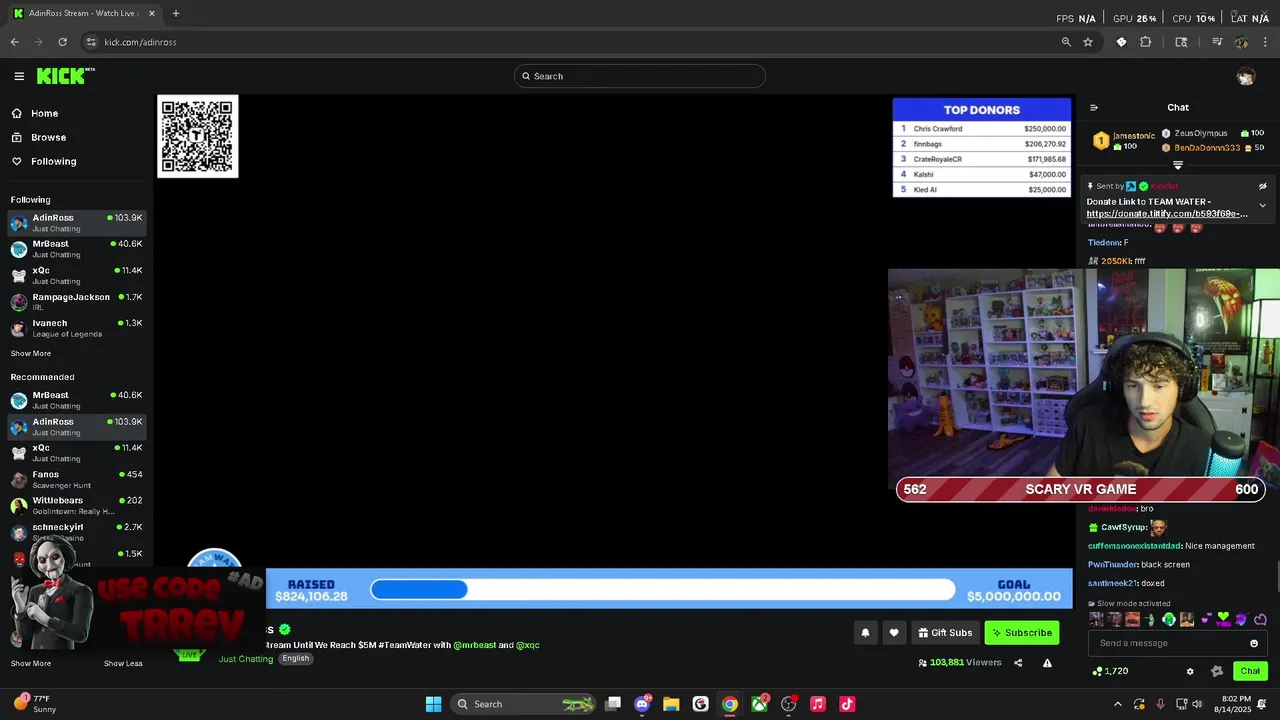Open Chrome three-dot menu
The height and width of the screenshot is (720, 1280).
pyautogui.click(x=1266, y=42)
